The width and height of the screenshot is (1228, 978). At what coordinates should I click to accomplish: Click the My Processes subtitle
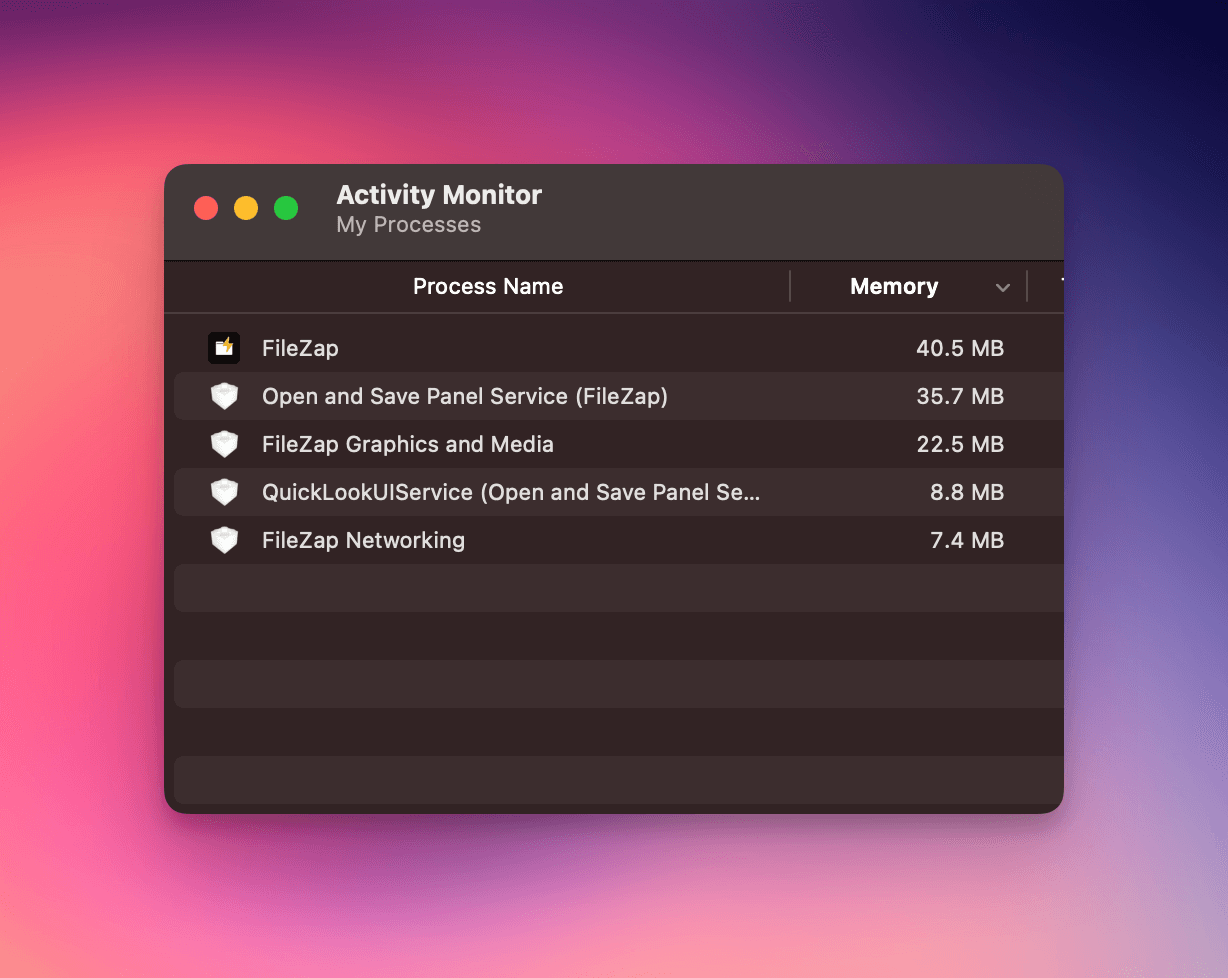tap(409, 225)
